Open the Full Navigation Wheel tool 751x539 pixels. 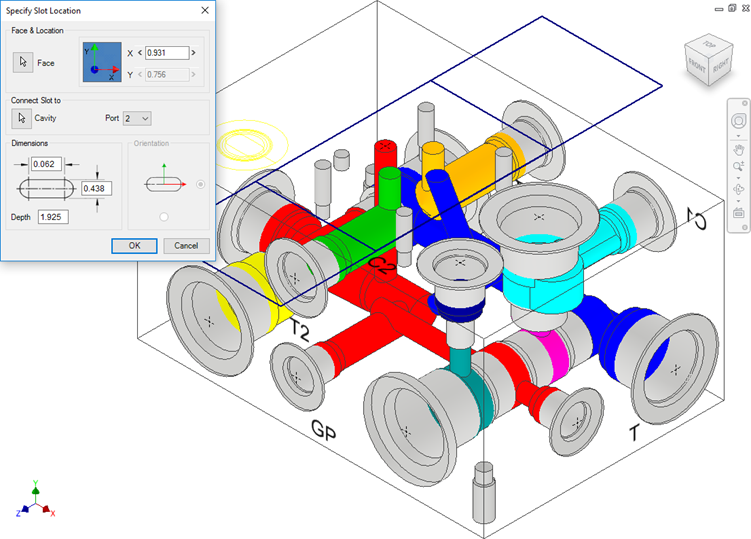[739, 122]
